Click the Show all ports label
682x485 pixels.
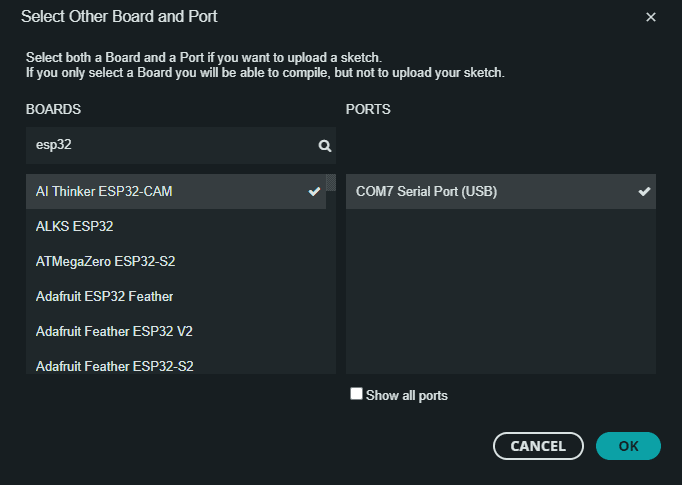point(407,395)
